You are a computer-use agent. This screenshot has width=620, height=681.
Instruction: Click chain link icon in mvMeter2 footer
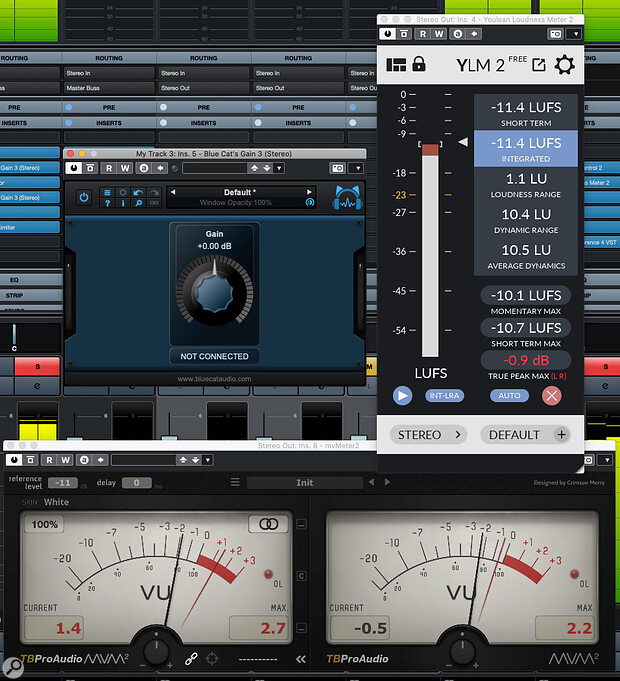coord(191,659)
